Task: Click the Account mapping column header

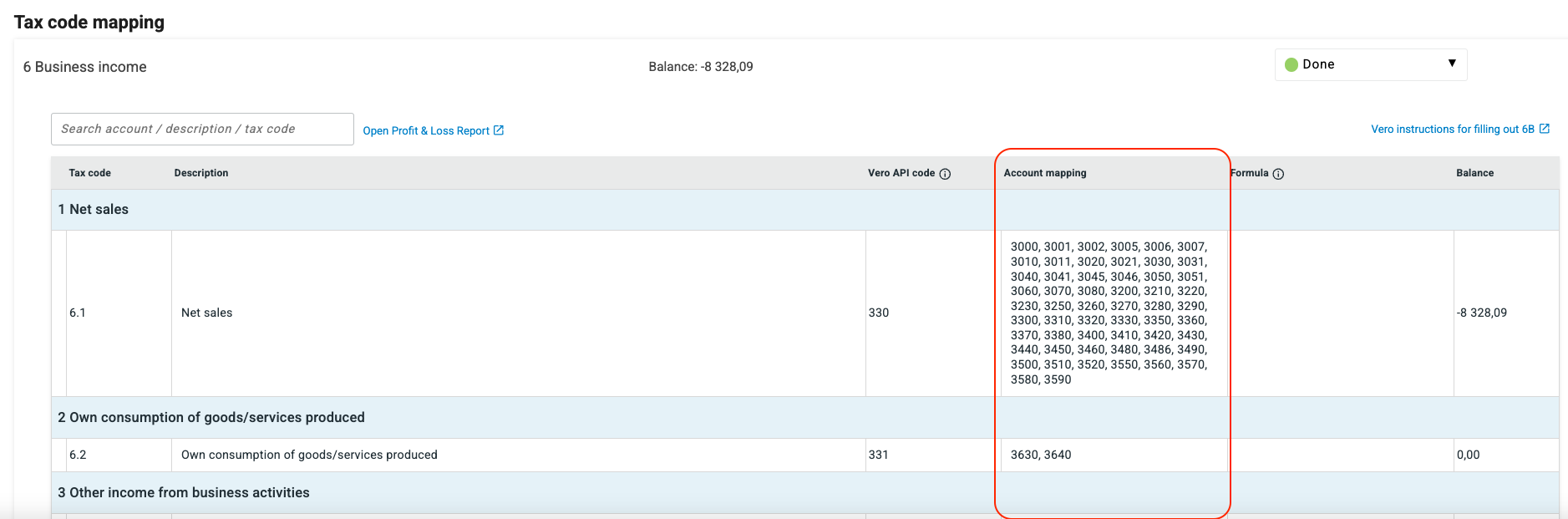Action: 1045,173
